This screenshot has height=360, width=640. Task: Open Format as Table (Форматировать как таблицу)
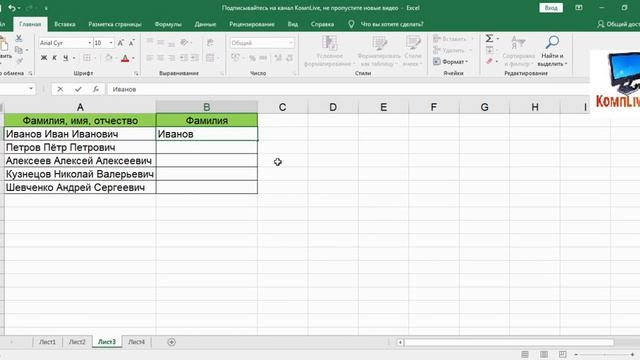[379, 51]
